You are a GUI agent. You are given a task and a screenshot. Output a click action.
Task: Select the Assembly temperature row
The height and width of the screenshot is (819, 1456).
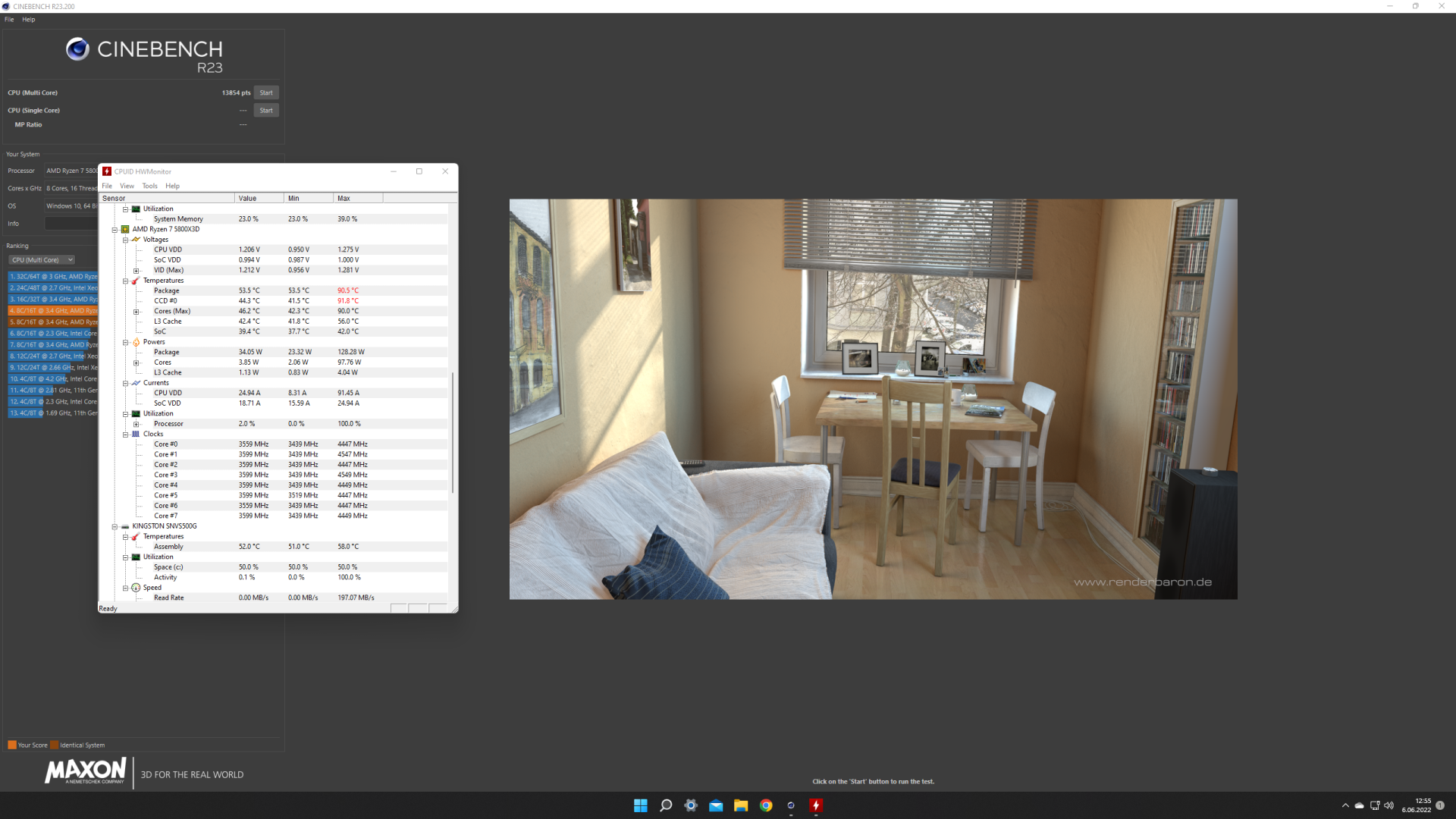(x=274, y=547)
